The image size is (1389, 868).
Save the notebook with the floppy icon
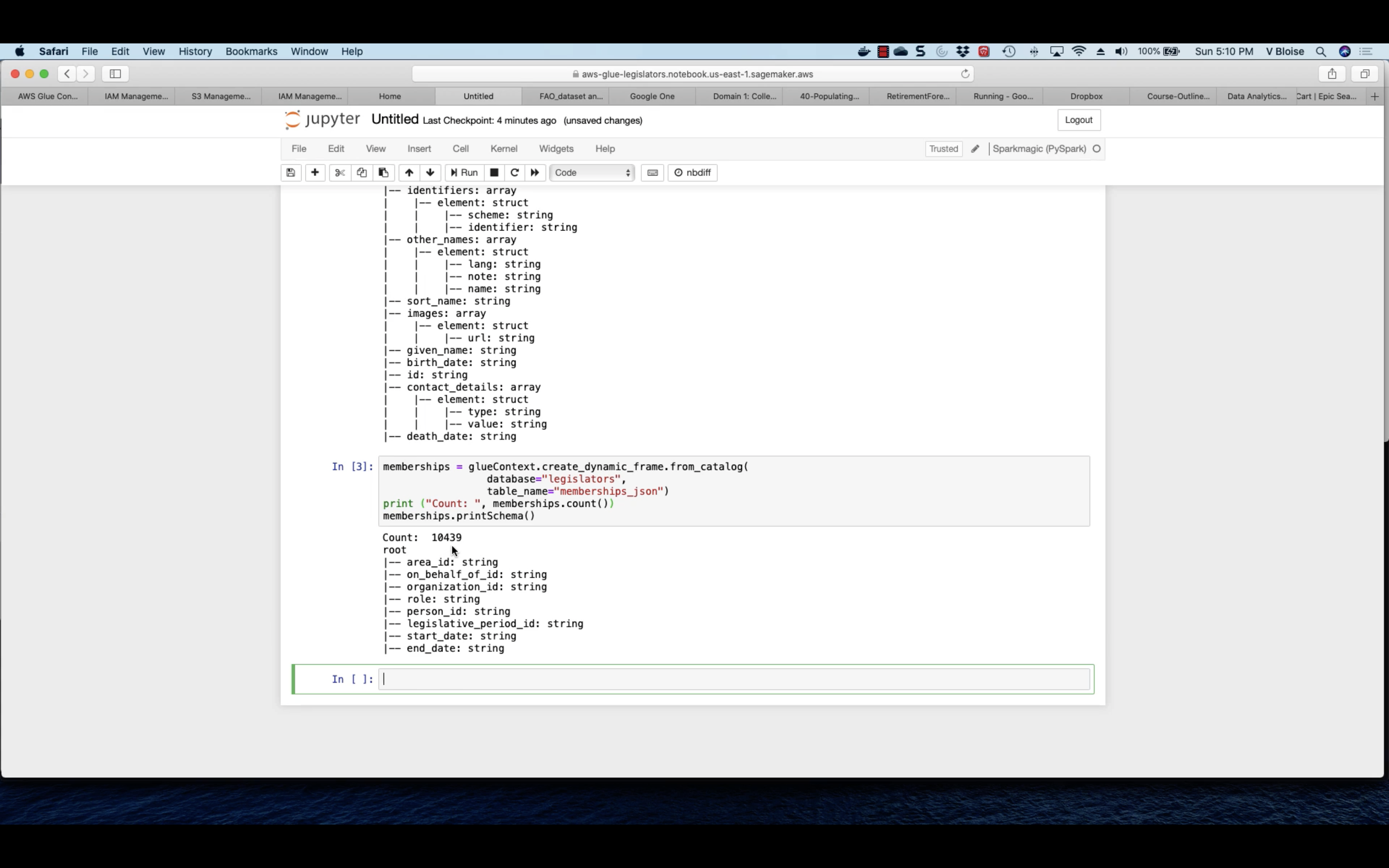point(290,173)
